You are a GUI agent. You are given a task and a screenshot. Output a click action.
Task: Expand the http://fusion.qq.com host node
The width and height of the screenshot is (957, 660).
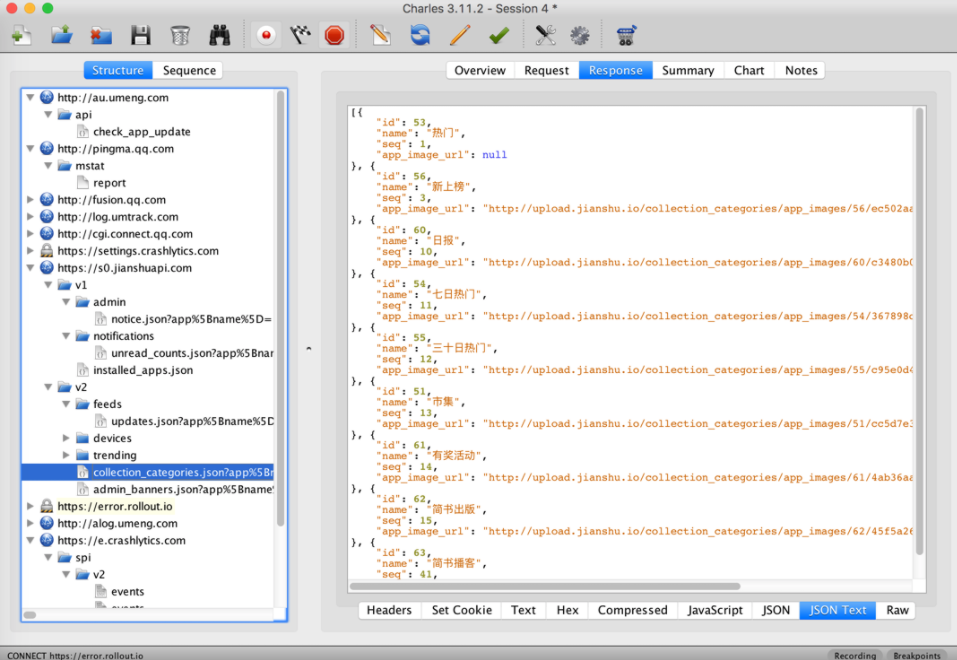(30, 200)
